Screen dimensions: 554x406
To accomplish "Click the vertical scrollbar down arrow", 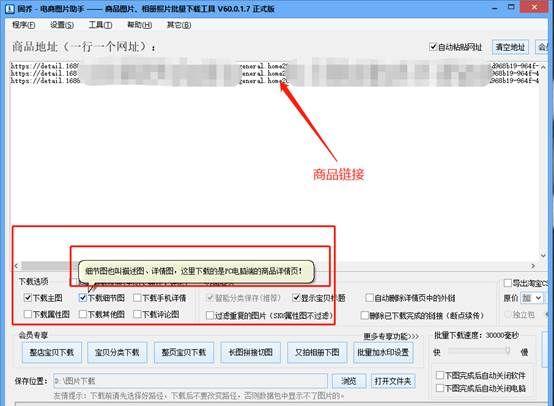I will [x=543, y=255].
